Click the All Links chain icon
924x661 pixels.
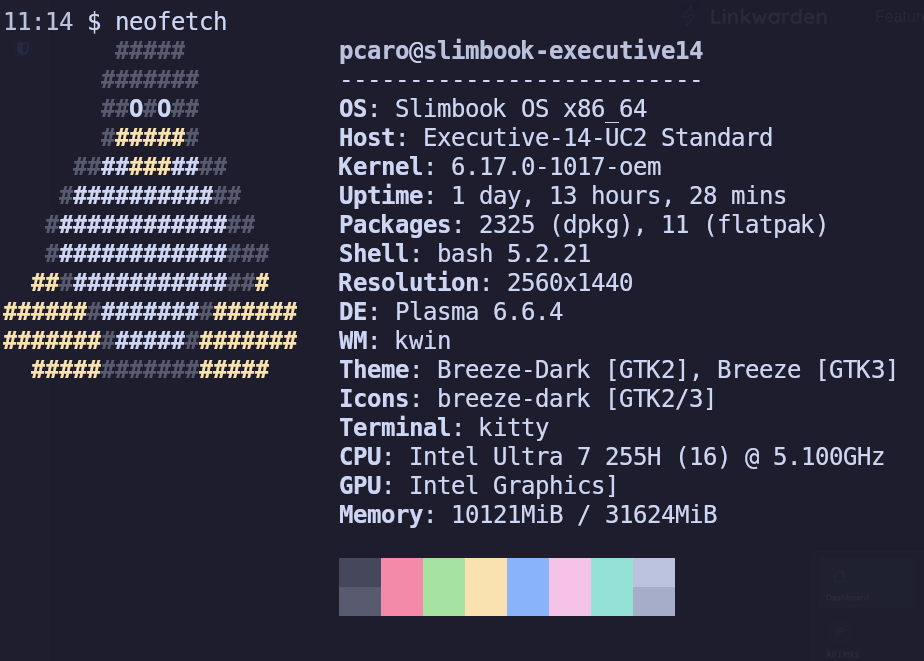840,633
